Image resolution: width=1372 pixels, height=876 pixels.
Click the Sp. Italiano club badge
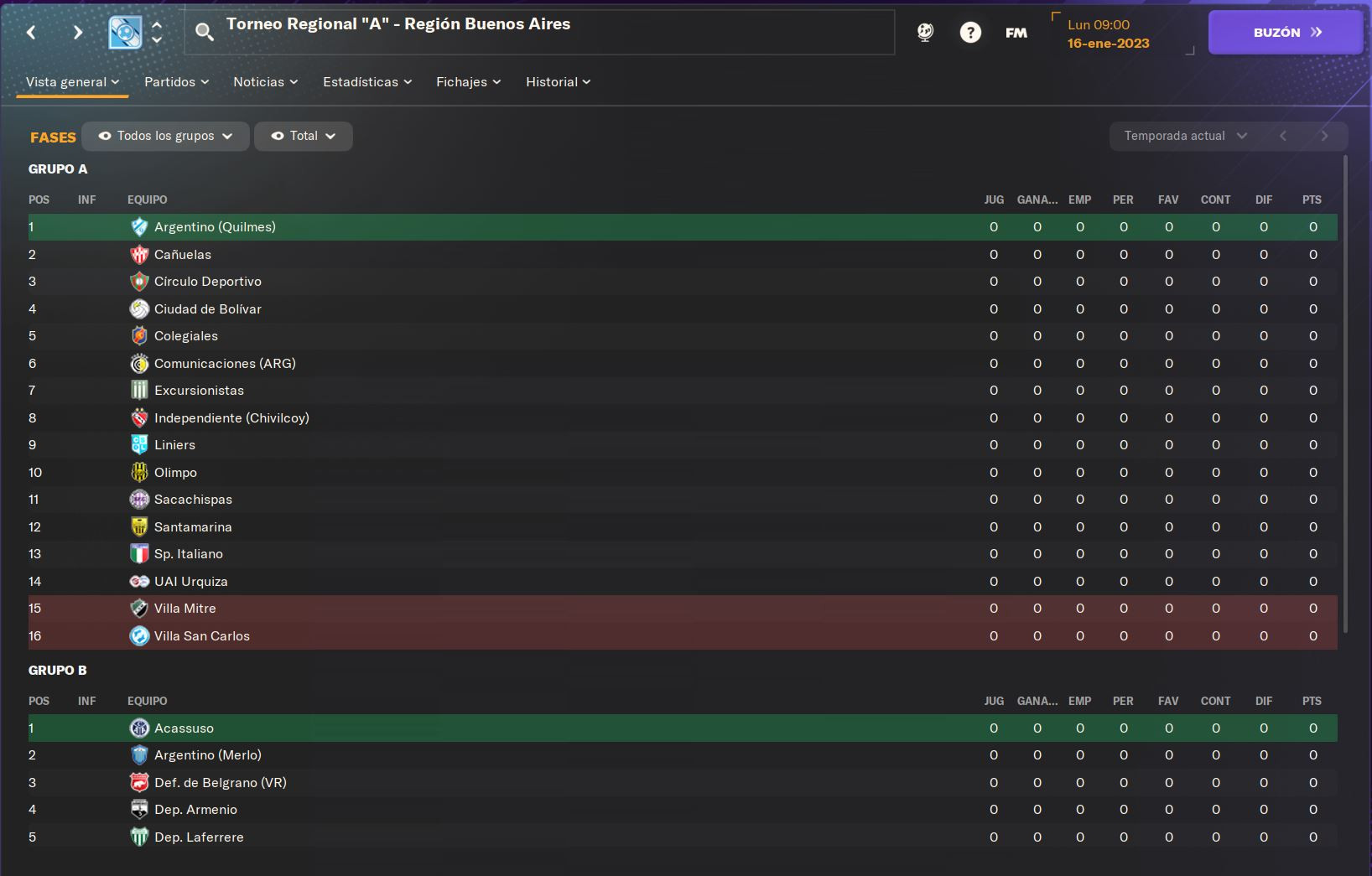[x=139, y=554]
